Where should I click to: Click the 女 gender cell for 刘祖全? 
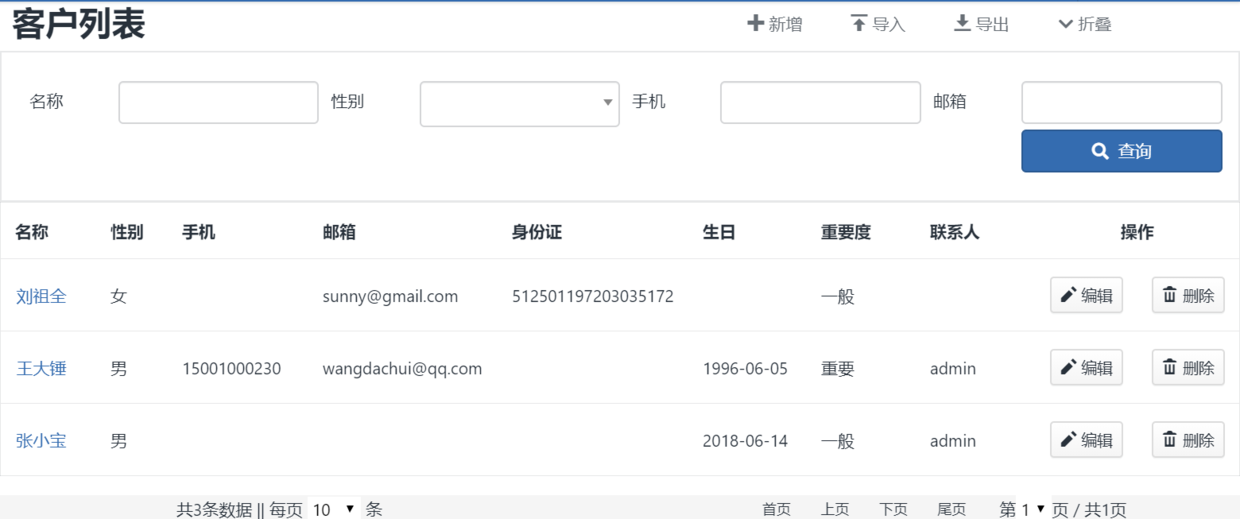click(x=119, y=296)
